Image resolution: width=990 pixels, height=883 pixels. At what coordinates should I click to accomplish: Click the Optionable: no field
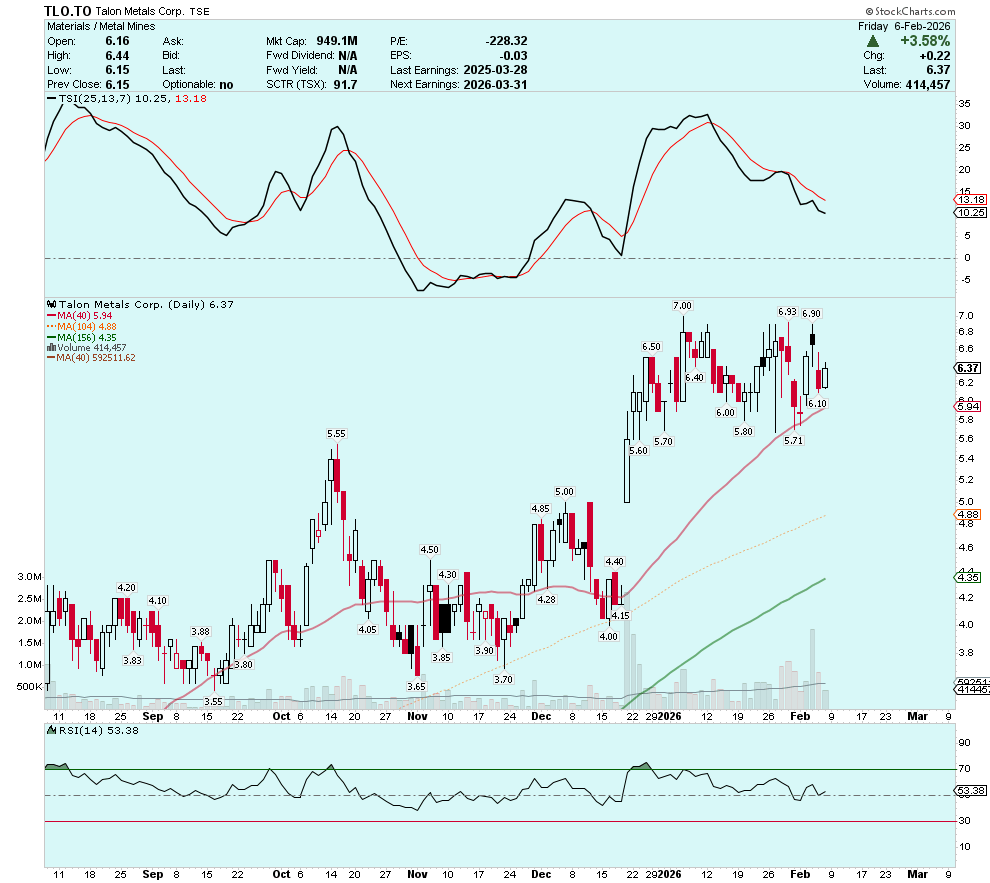(198, 85)
